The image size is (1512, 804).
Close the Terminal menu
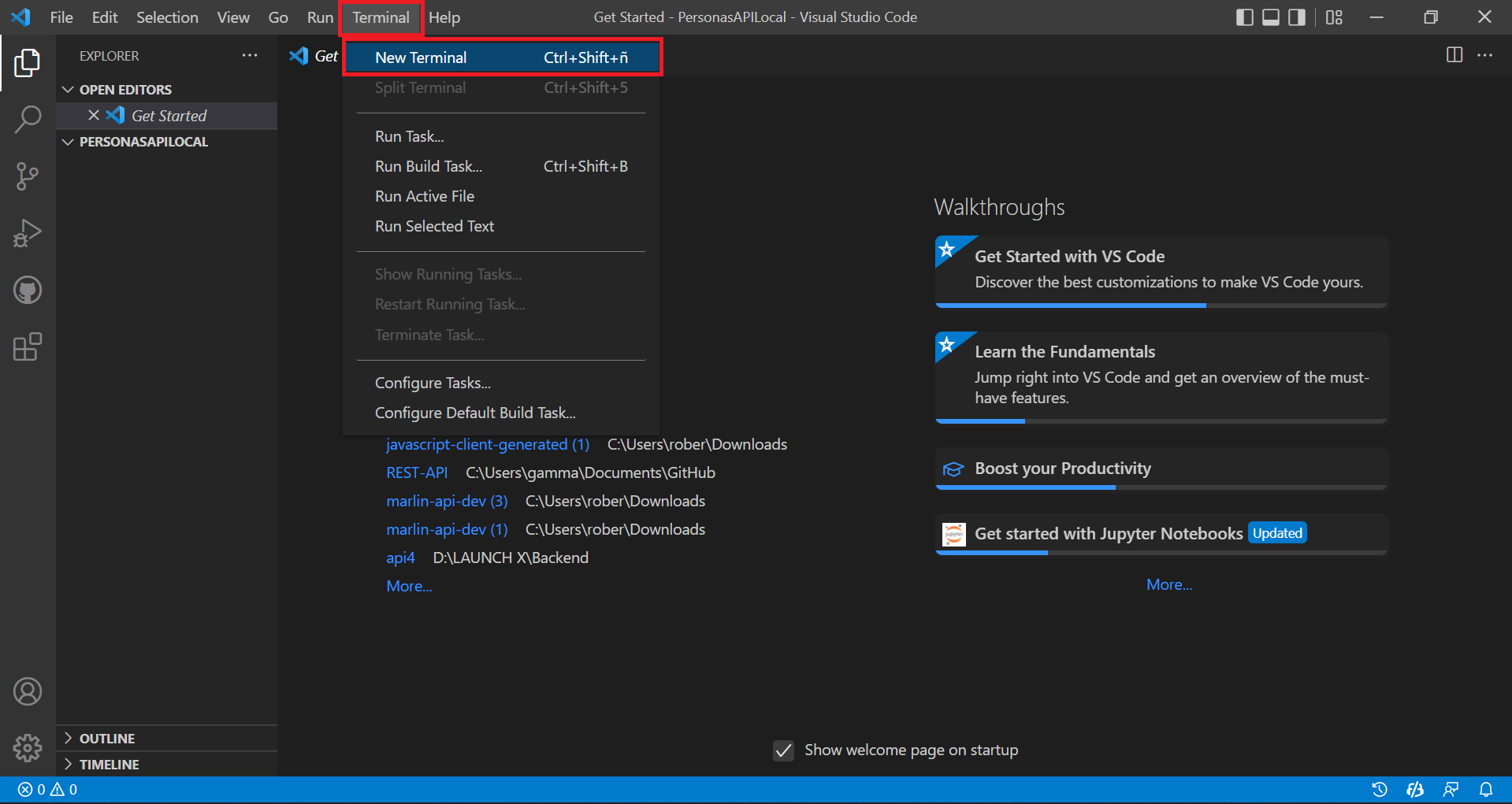[x=381, y=17]
